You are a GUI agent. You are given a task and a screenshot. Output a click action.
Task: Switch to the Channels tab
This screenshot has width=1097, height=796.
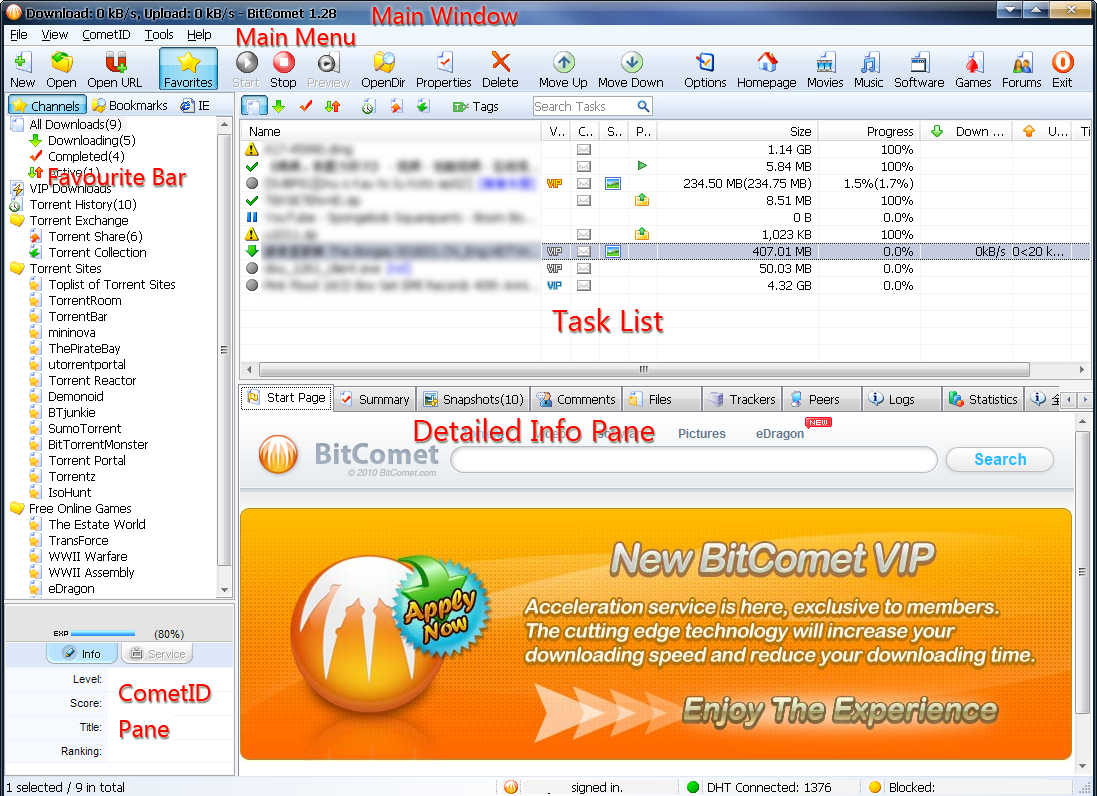(48, 106)
